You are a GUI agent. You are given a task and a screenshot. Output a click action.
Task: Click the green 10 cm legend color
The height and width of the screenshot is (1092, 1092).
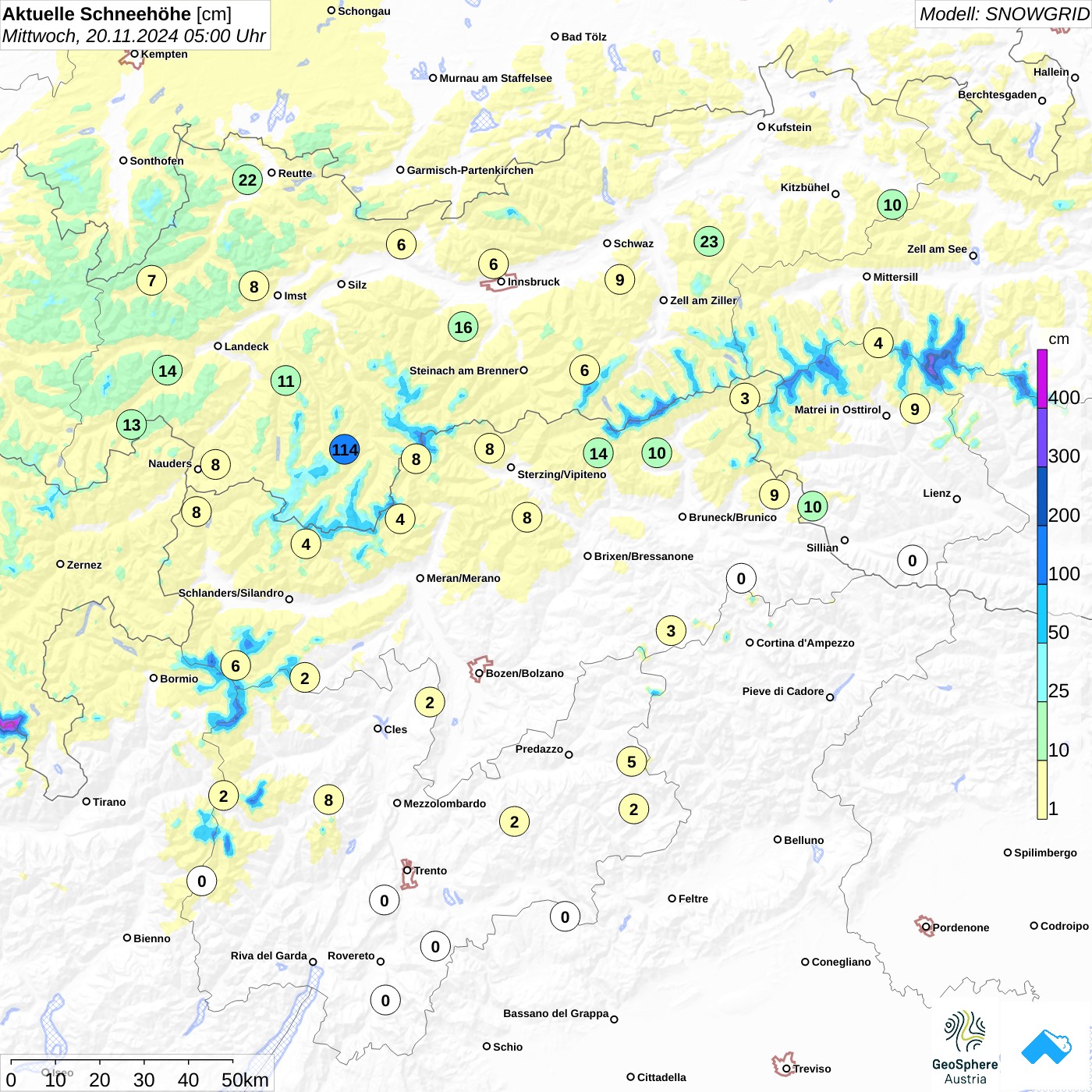coord(1042,731)
